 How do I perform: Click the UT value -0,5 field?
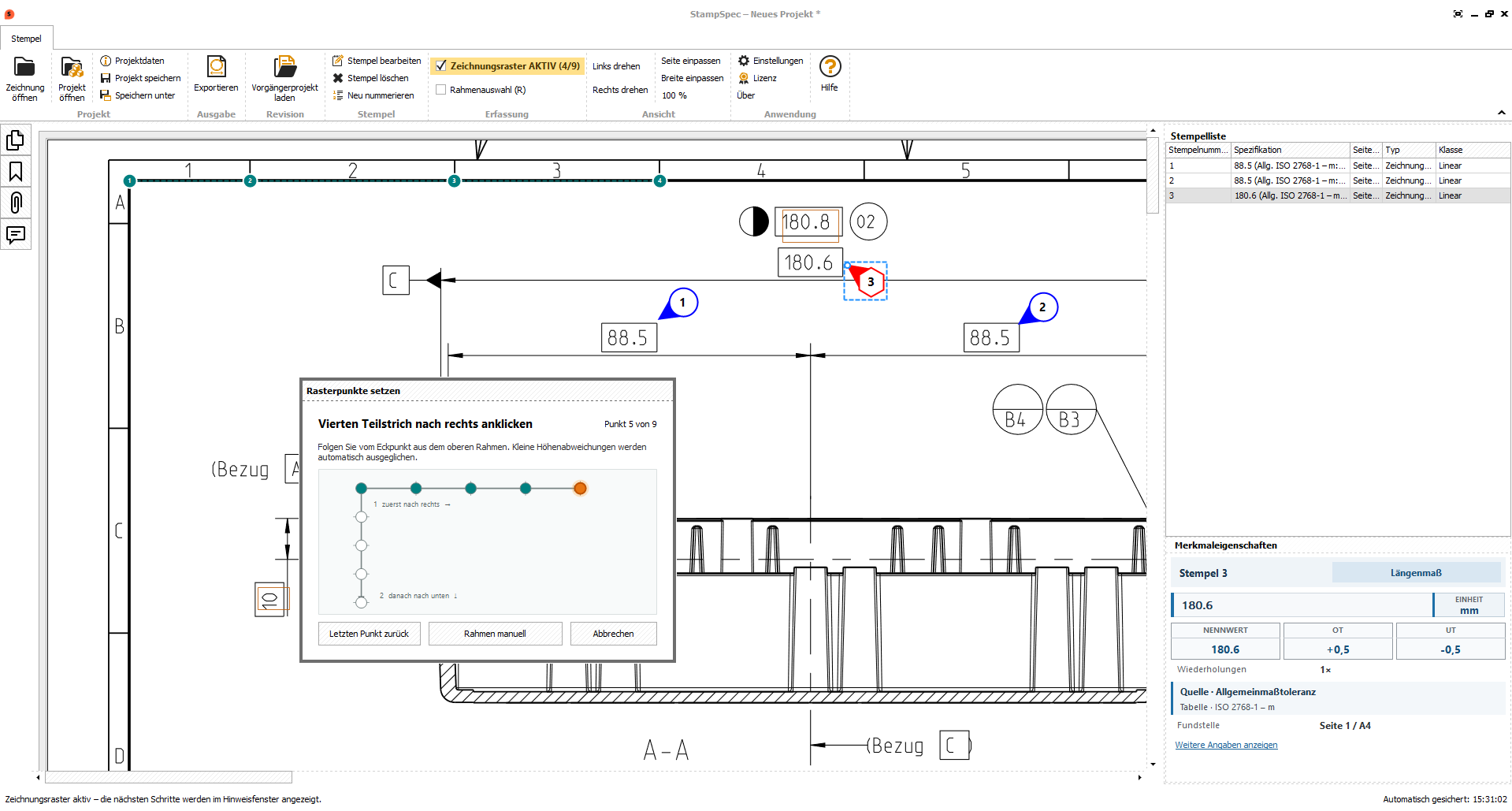(1451, 649)
